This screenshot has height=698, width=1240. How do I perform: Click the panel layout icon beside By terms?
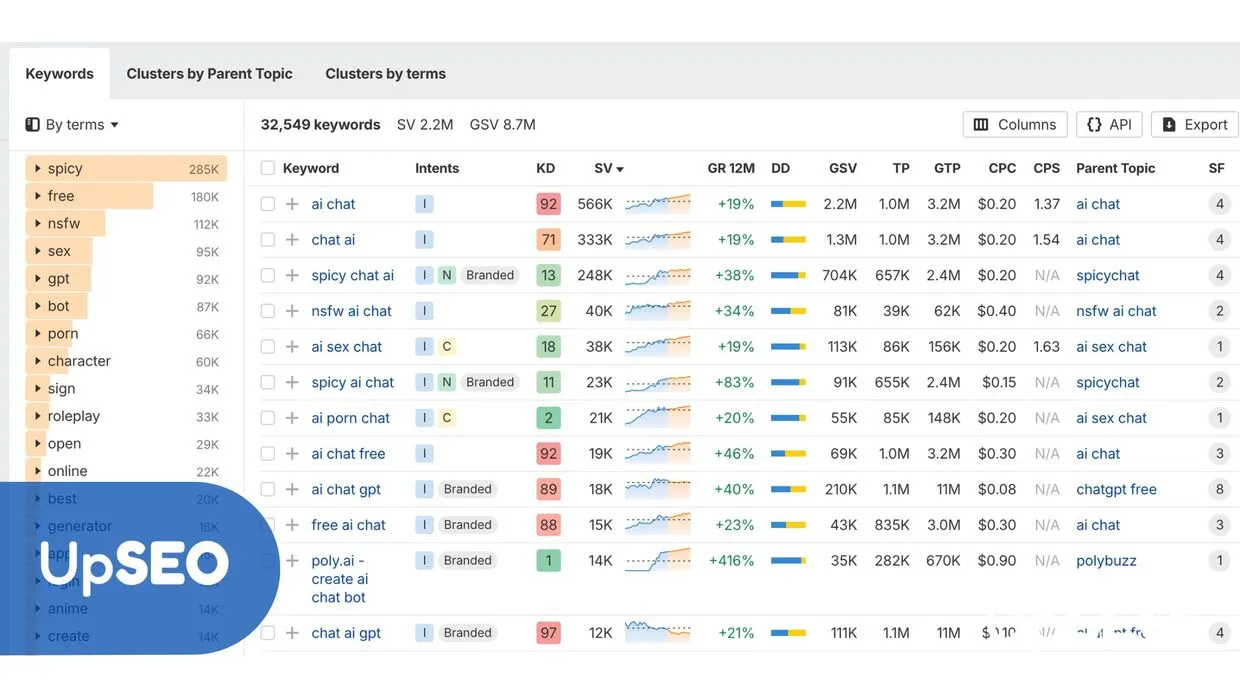[x=30, y=124]
